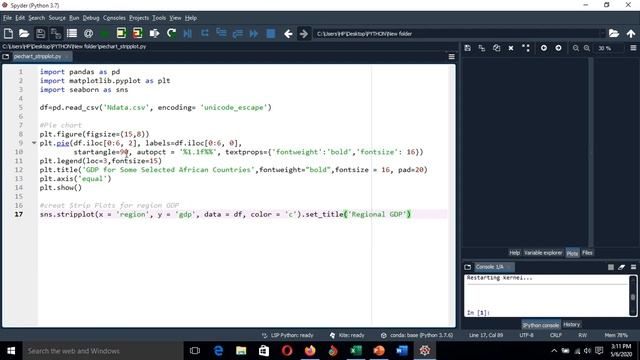Click the @ symbol toolbar icon
Image resolution: width=640 pixels, height=360 pixels.
click(x=88, y=33)
